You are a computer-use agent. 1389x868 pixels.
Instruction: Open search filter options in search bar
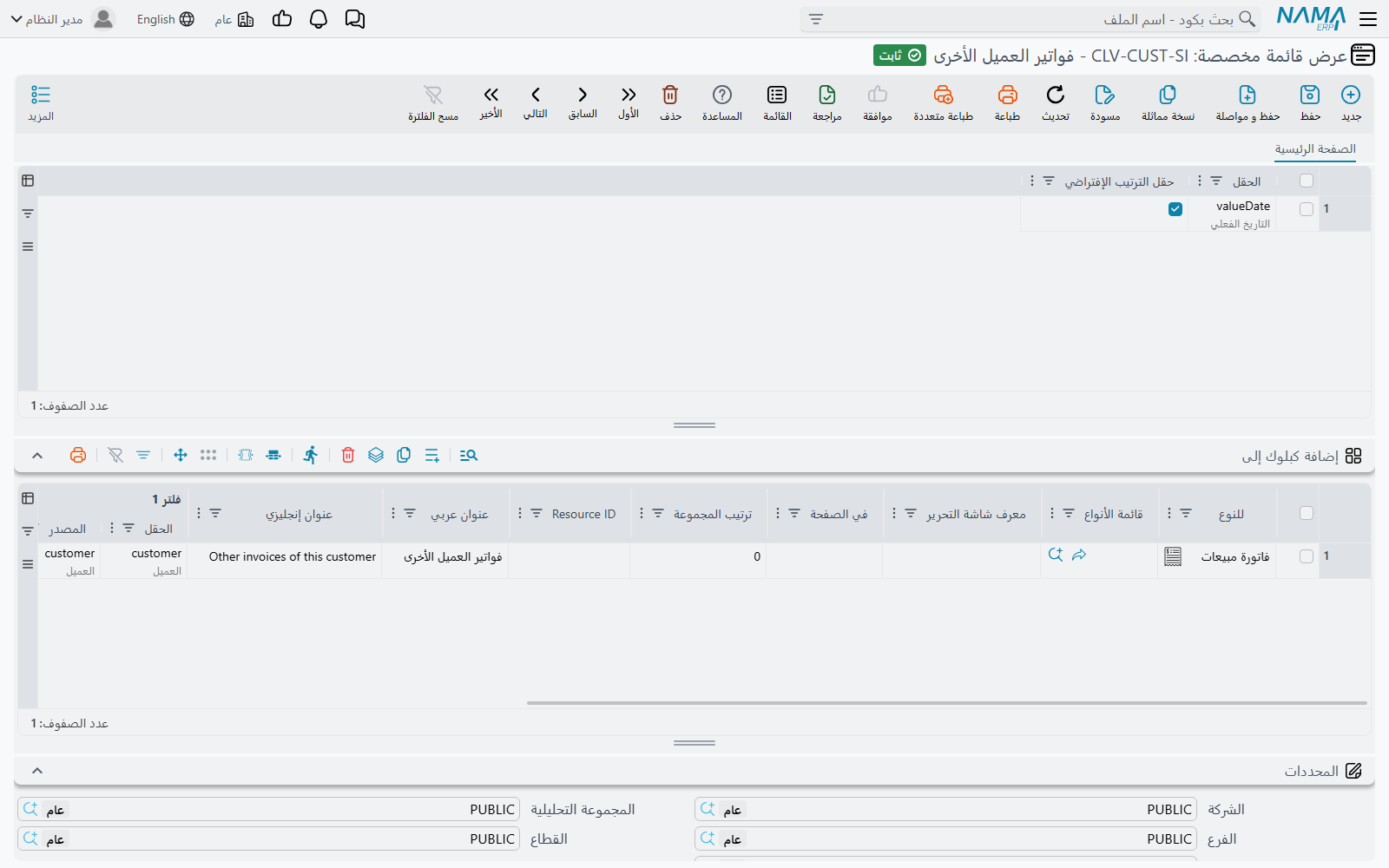(816, 19)
